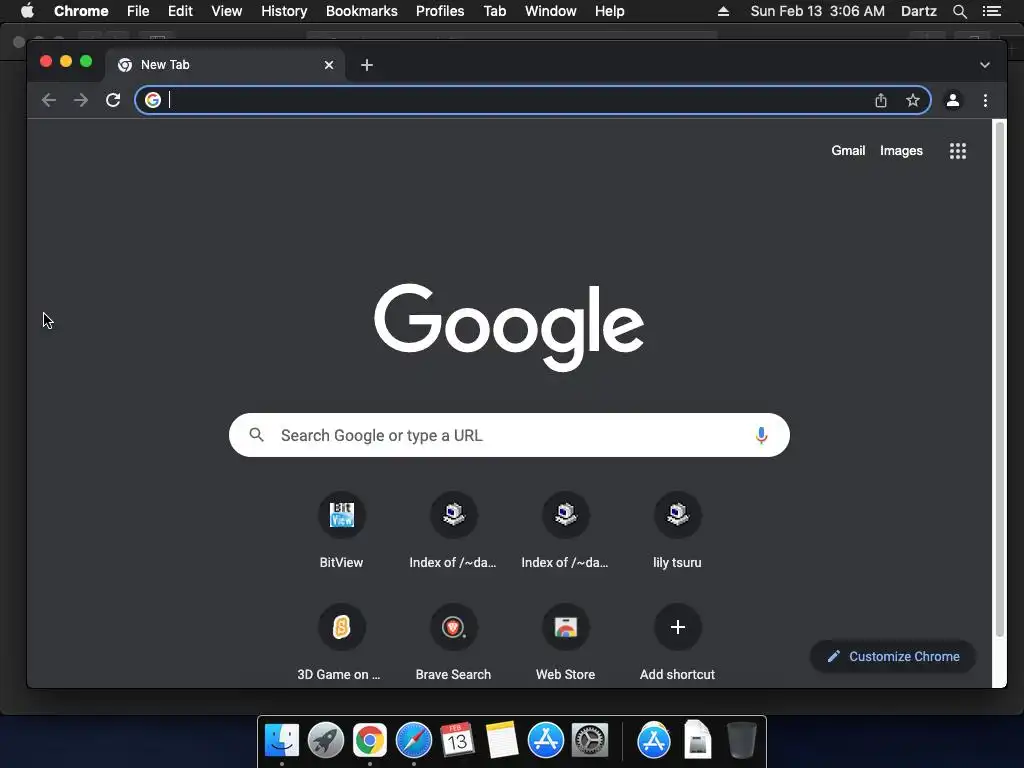Open the Bookmarks menu
This screenshot has width=1024, height=768.
click(362, 11)
